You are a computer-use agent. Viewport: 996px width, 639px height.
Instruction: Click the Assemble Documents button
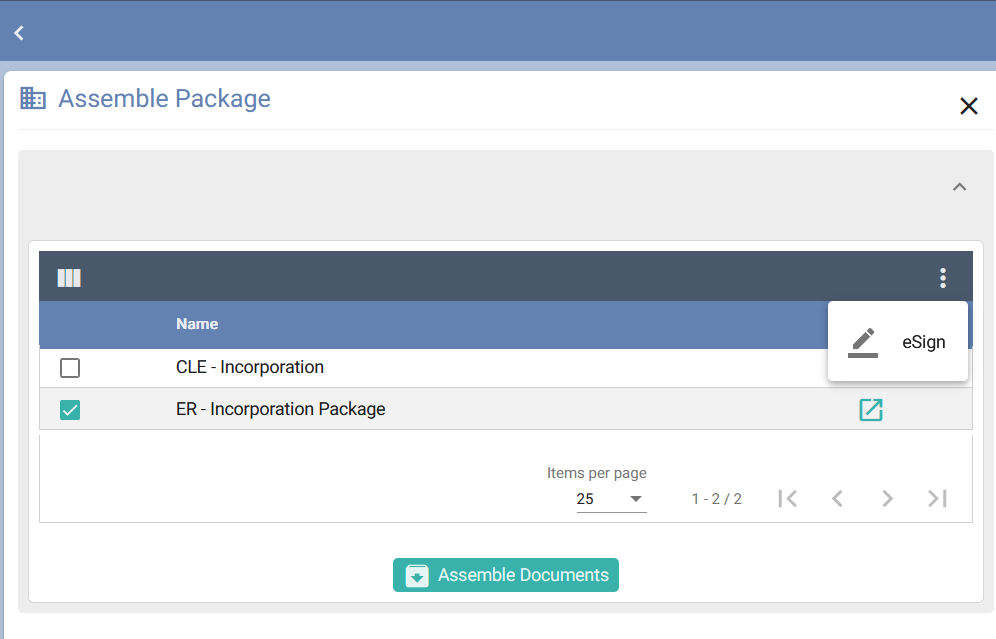506,575
